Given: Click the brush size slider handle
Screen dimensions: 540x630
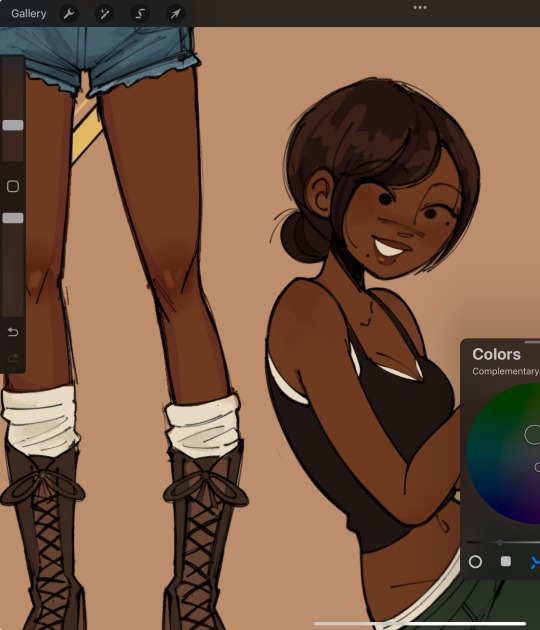Looking at the screenshot, I should click(13, 125).
